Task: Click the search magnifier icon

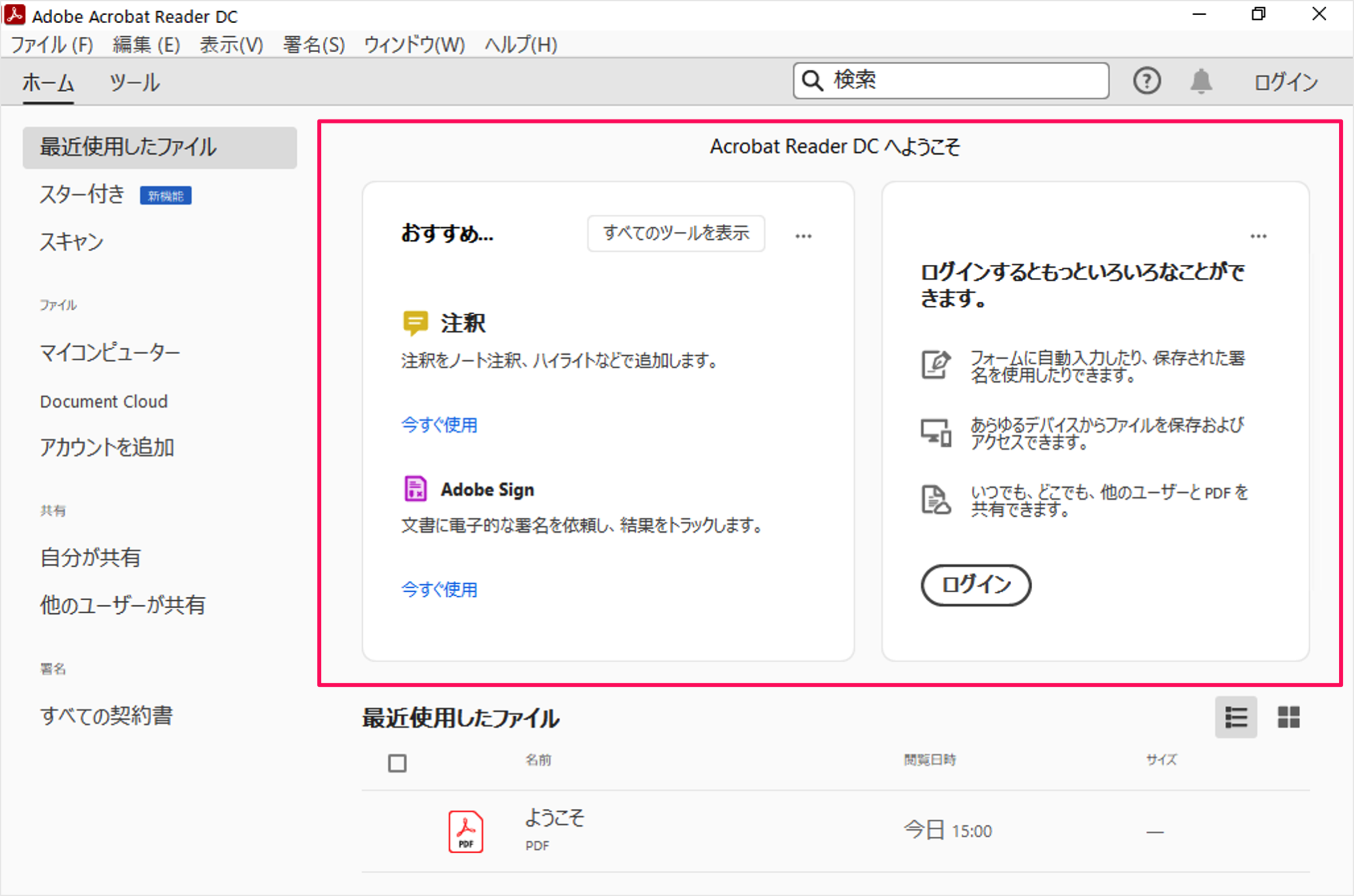Action: [x=813, y=80]
